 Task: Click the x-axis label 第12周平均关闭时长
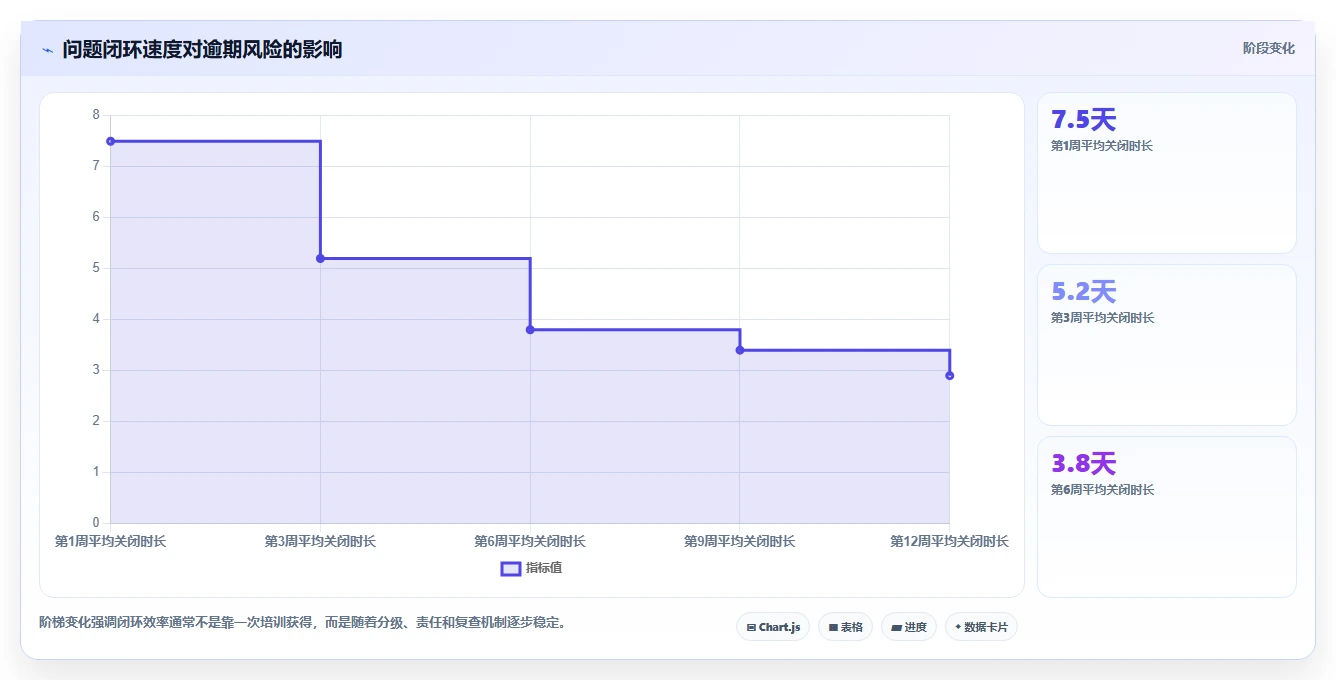click(x=949, y=541)
